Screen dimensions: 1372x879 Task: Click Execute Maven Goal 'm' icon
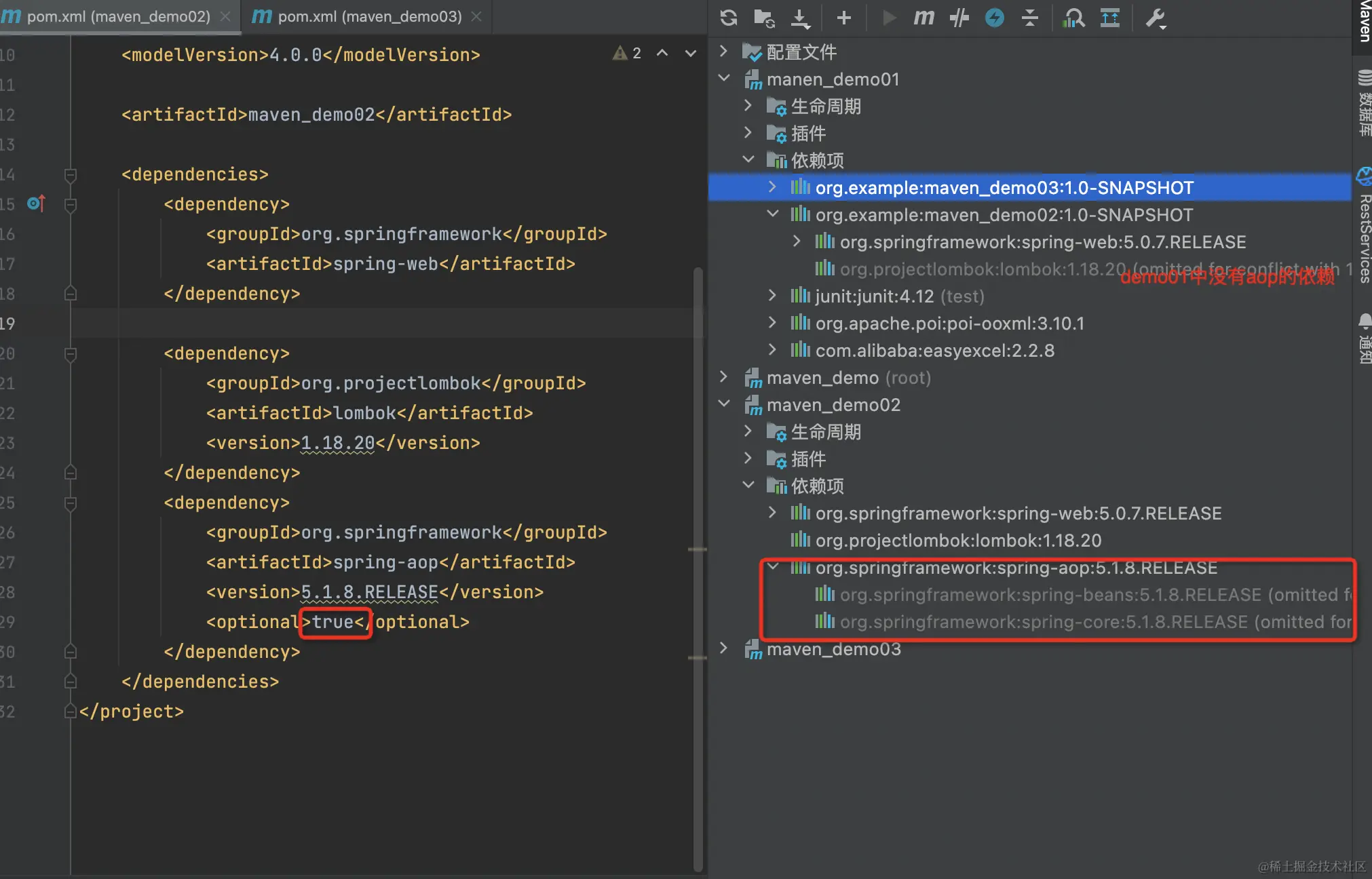923,18
